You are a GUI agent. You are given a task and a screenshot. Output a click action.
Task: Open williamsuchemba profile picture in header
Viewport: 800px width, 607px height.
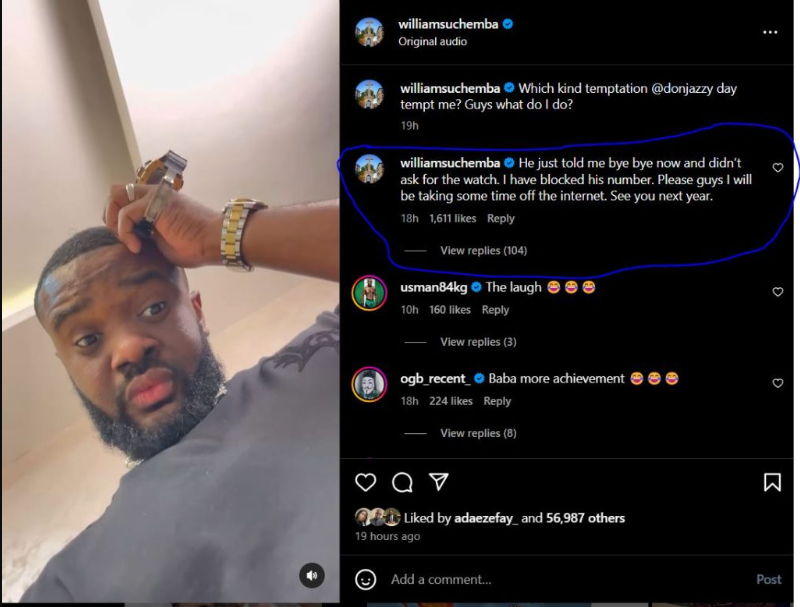[x=369, y=32]
